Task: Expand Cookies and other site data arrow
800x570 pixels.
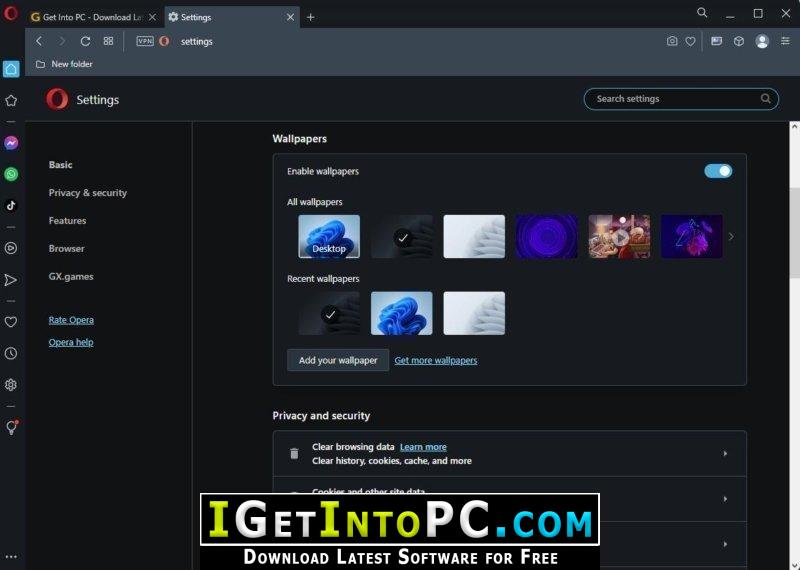Action: pyautogui.click(x=725, y=499)
